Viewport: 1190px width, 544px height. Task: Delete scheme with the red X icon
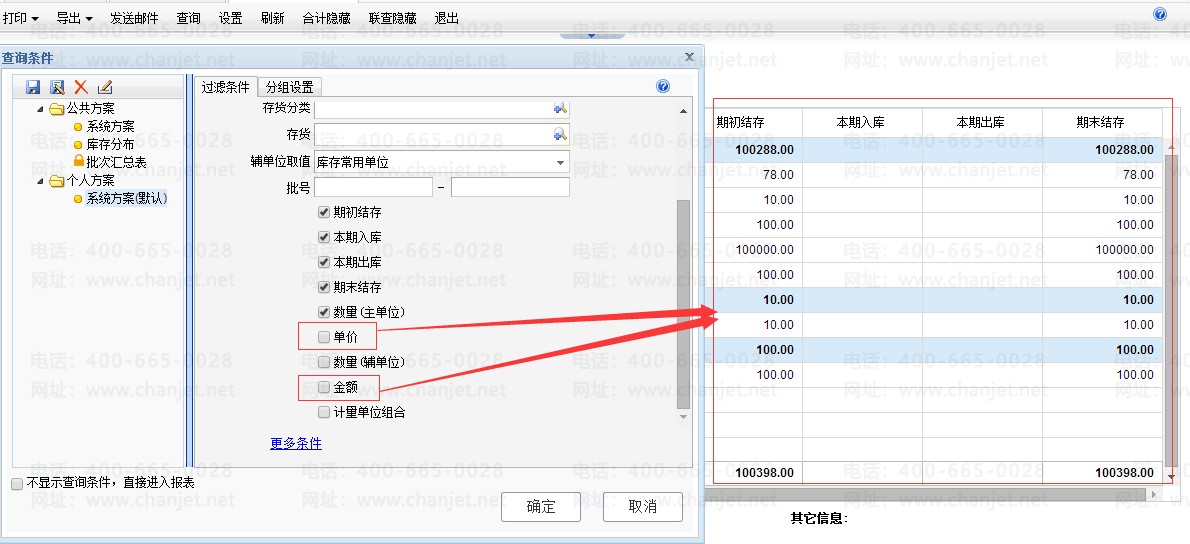coord(80,87)
